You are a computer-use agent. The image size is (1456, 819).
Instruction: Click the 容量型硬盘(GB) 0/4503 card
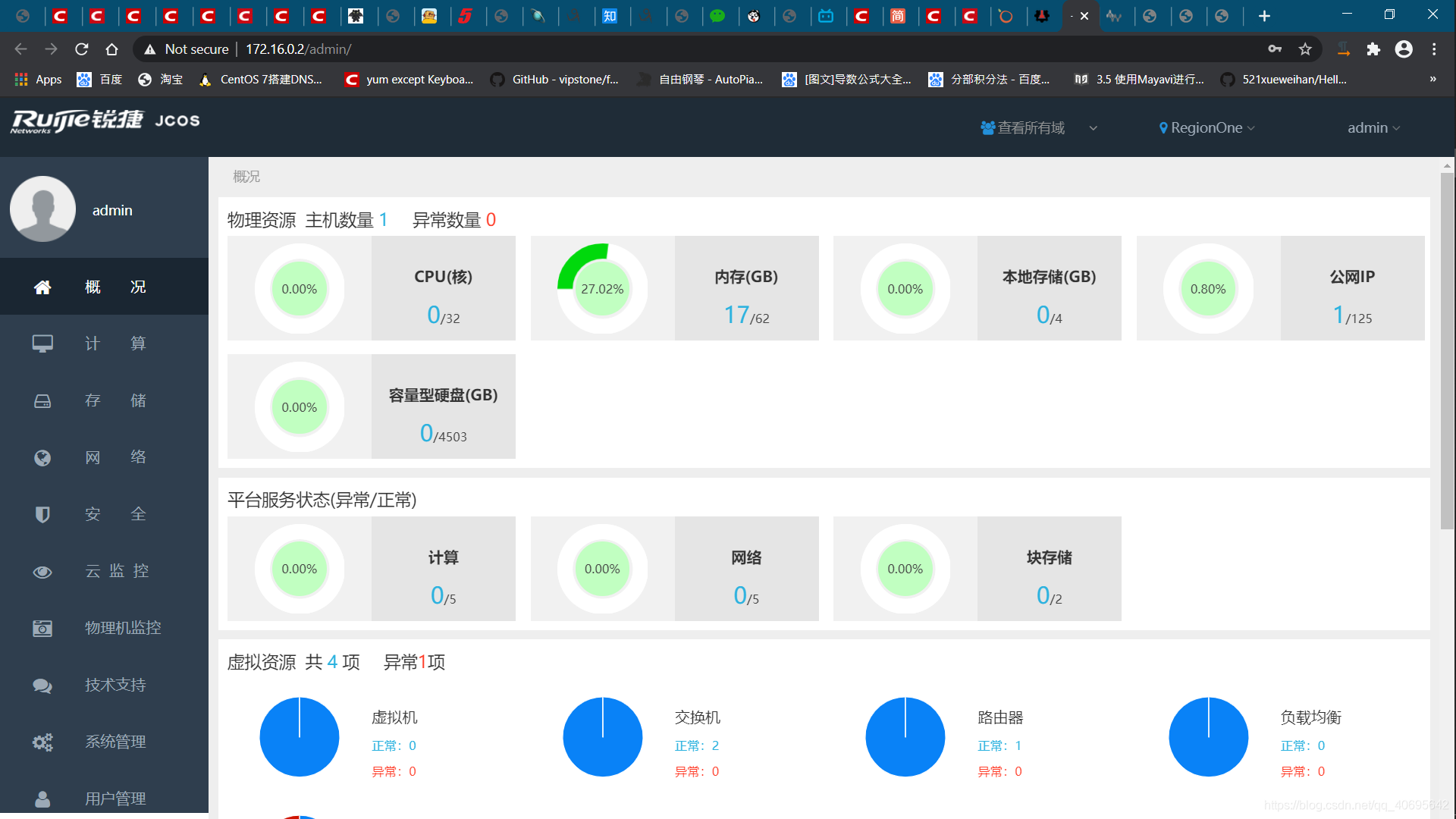(372, 406)
